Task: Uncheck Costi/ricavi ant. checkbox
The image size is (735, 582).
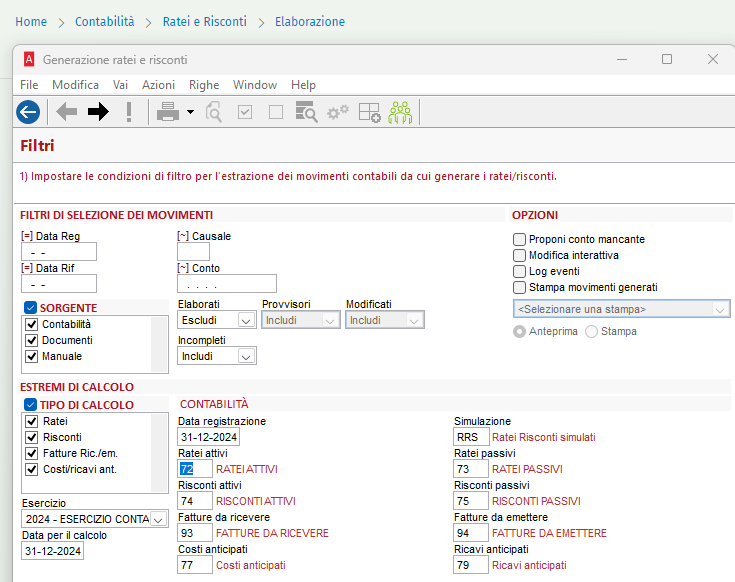Action: point(31,469)
